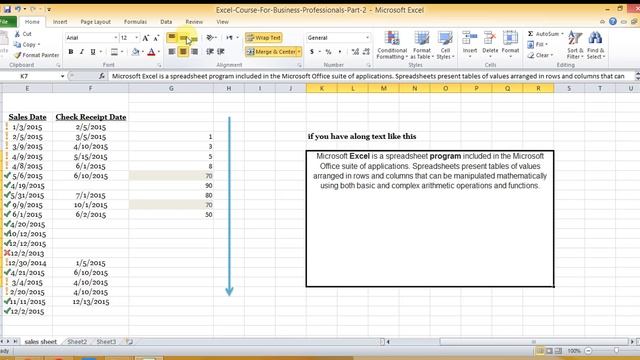
Task: Click Decrease Decimal
Action: (366, 52)
